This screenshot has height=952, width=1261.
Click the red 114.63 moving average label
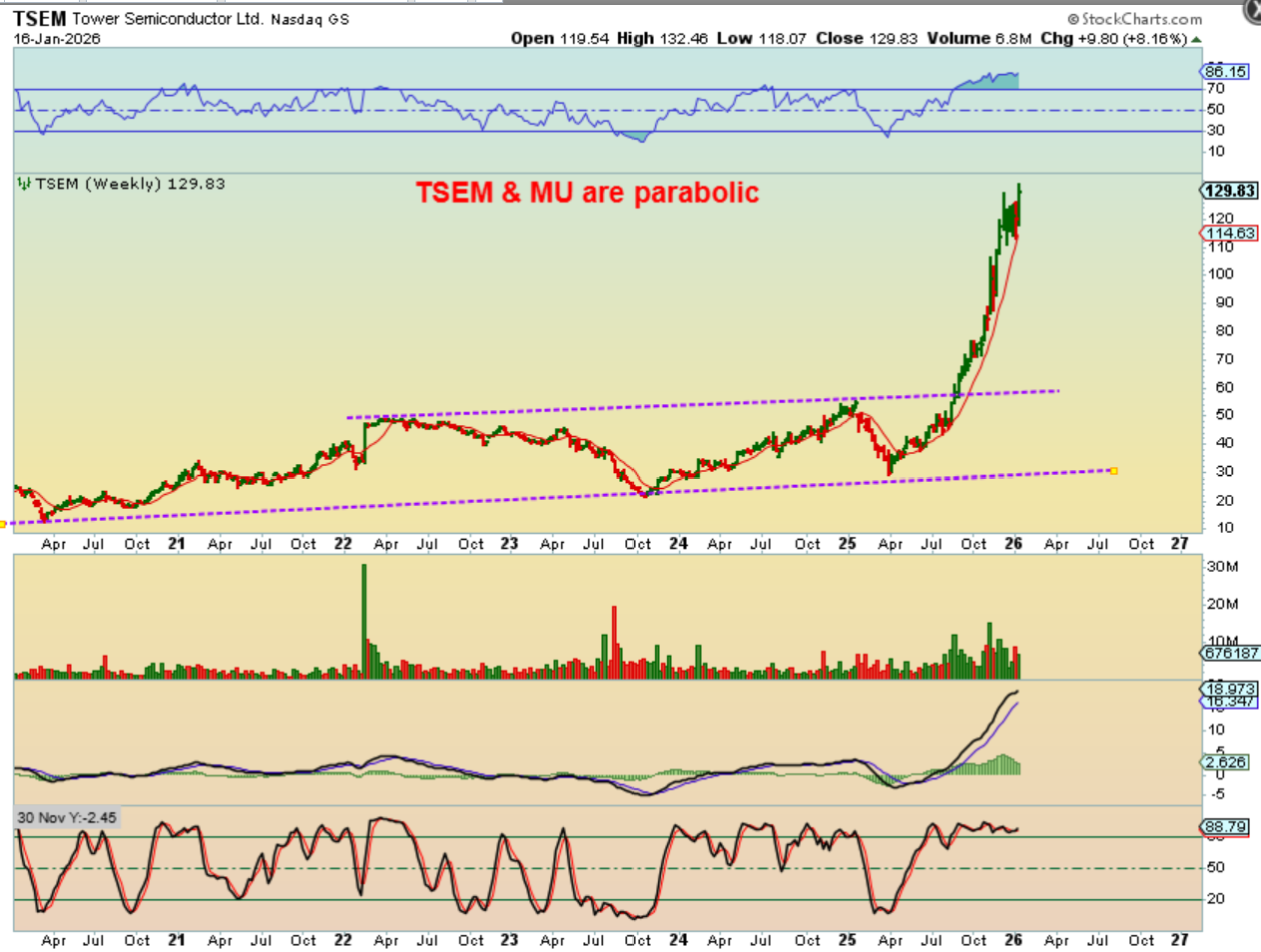pos(1230,233)
